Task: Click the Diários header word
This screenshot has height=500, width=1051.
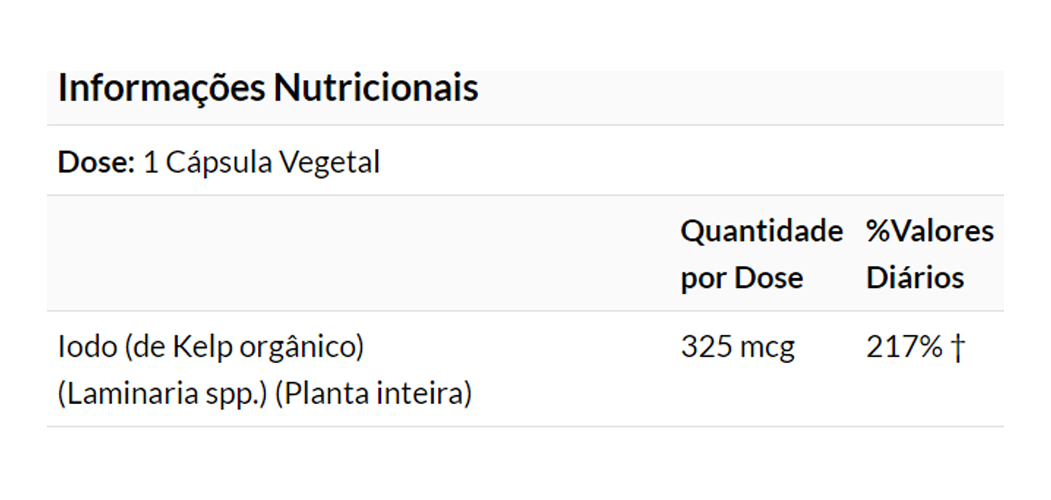Action: [915, 277]
